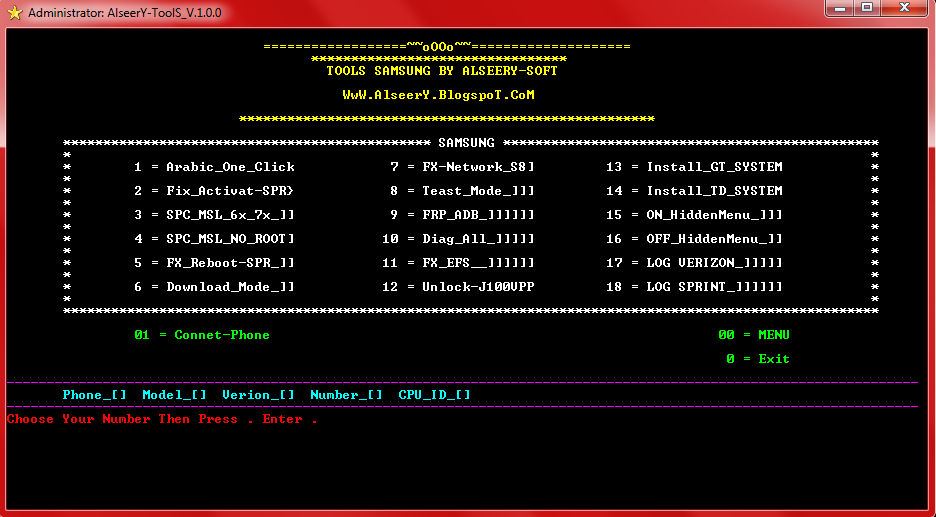
Task: Select option 18 LOG SPRINT
Action: [694, 287]
